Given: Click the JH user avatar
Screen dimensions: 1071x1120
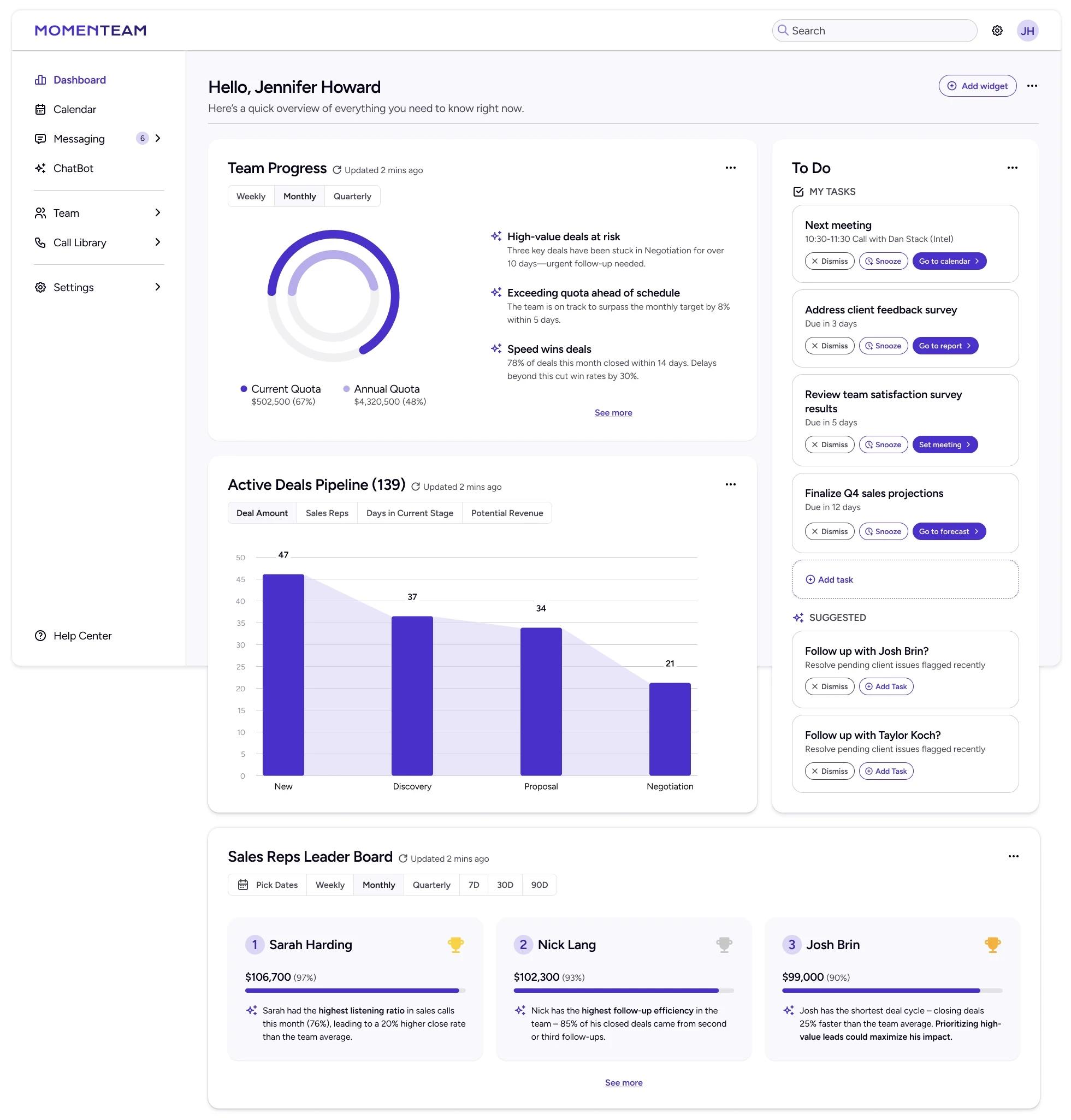Looking at the screenshot, I should pyautogui.click(x=1027, y=31).
